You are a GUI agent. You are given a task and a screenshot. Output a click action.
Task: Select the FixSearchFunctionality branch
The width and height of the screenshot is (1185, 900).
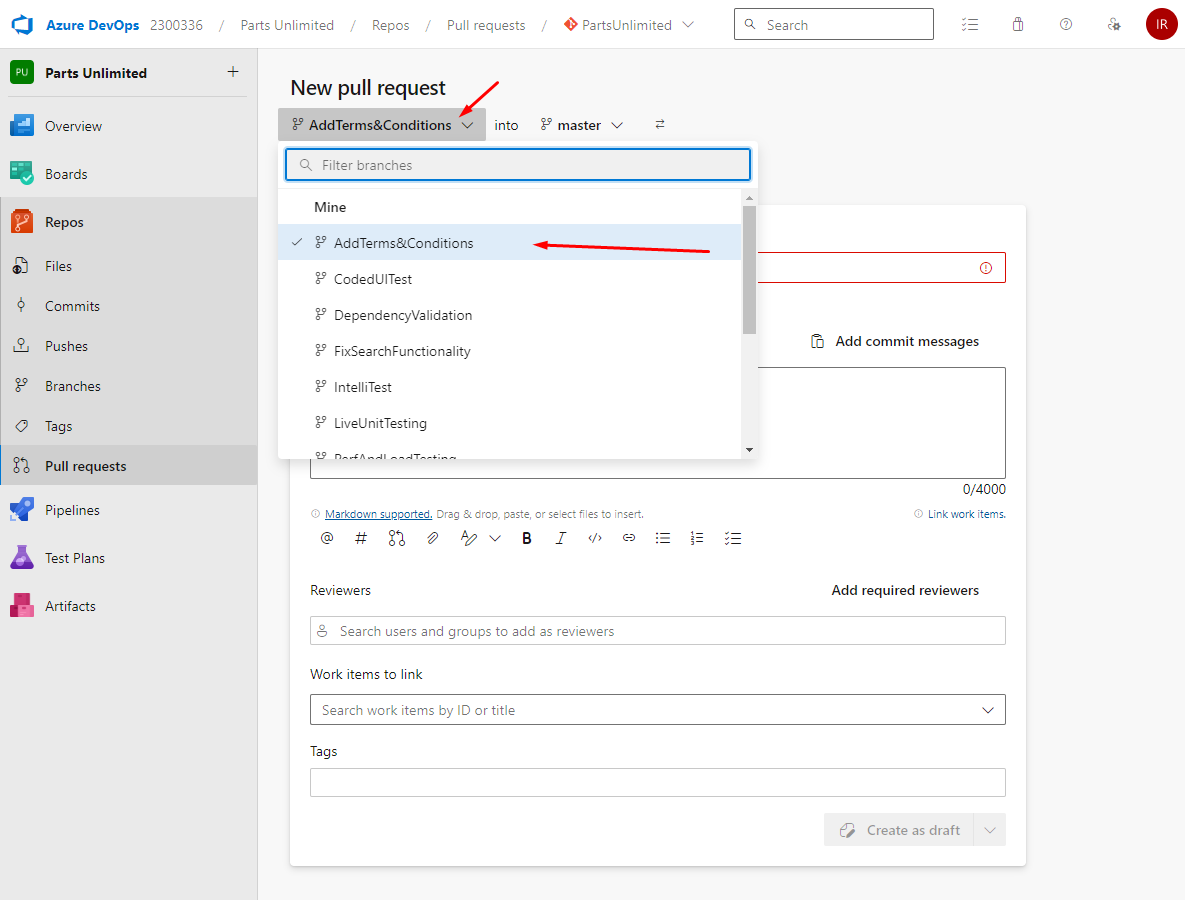pos(509,351)
